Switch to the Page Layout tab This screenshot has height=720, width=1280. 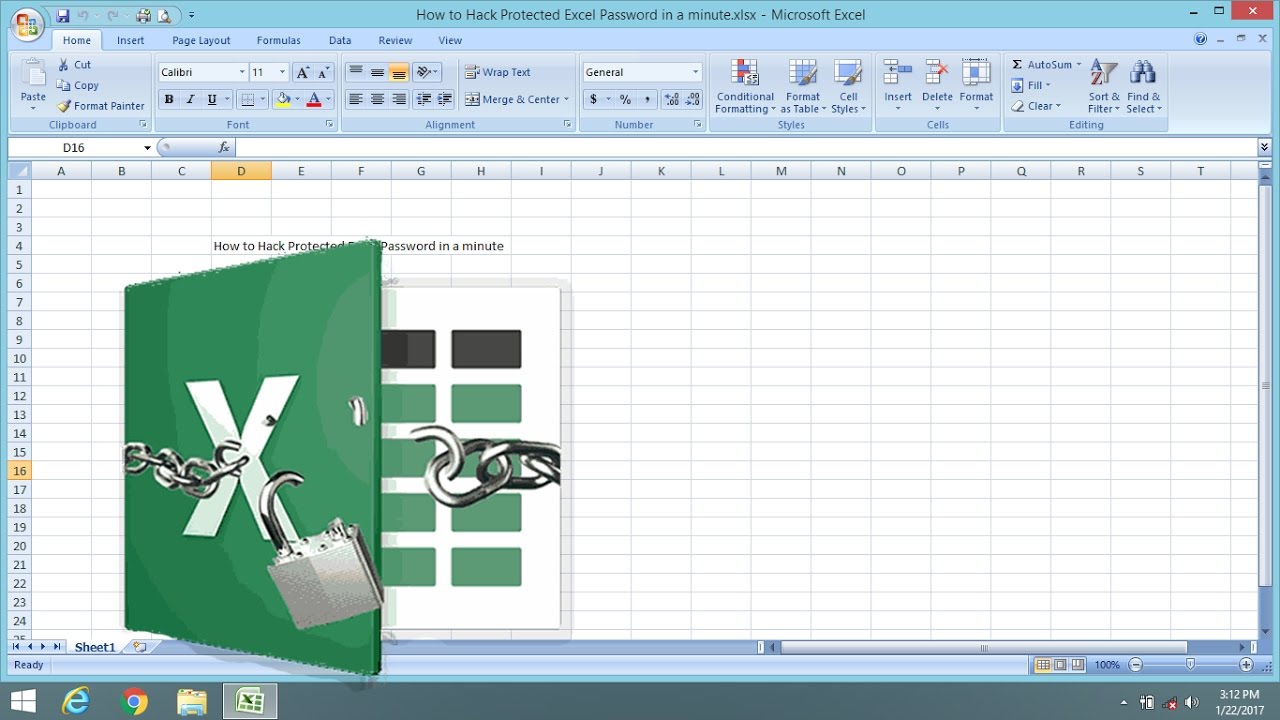(x=201, y=40)
